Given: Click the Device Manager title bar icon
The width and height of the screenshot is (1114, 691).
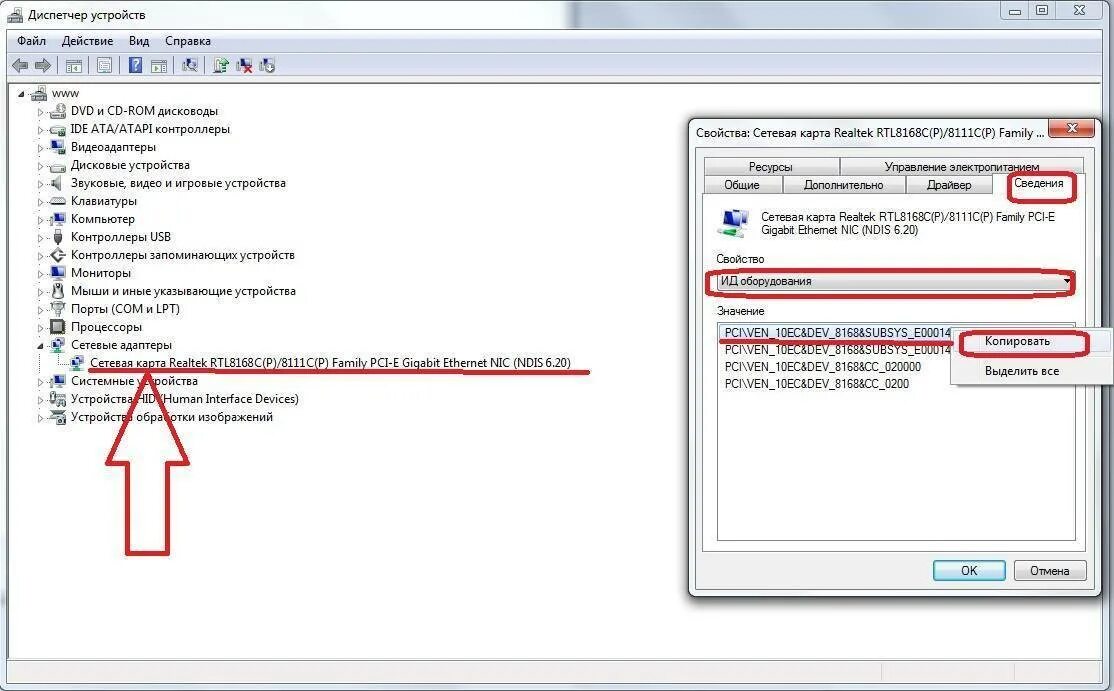Looking at the screenshot, I should pos(15,14).
